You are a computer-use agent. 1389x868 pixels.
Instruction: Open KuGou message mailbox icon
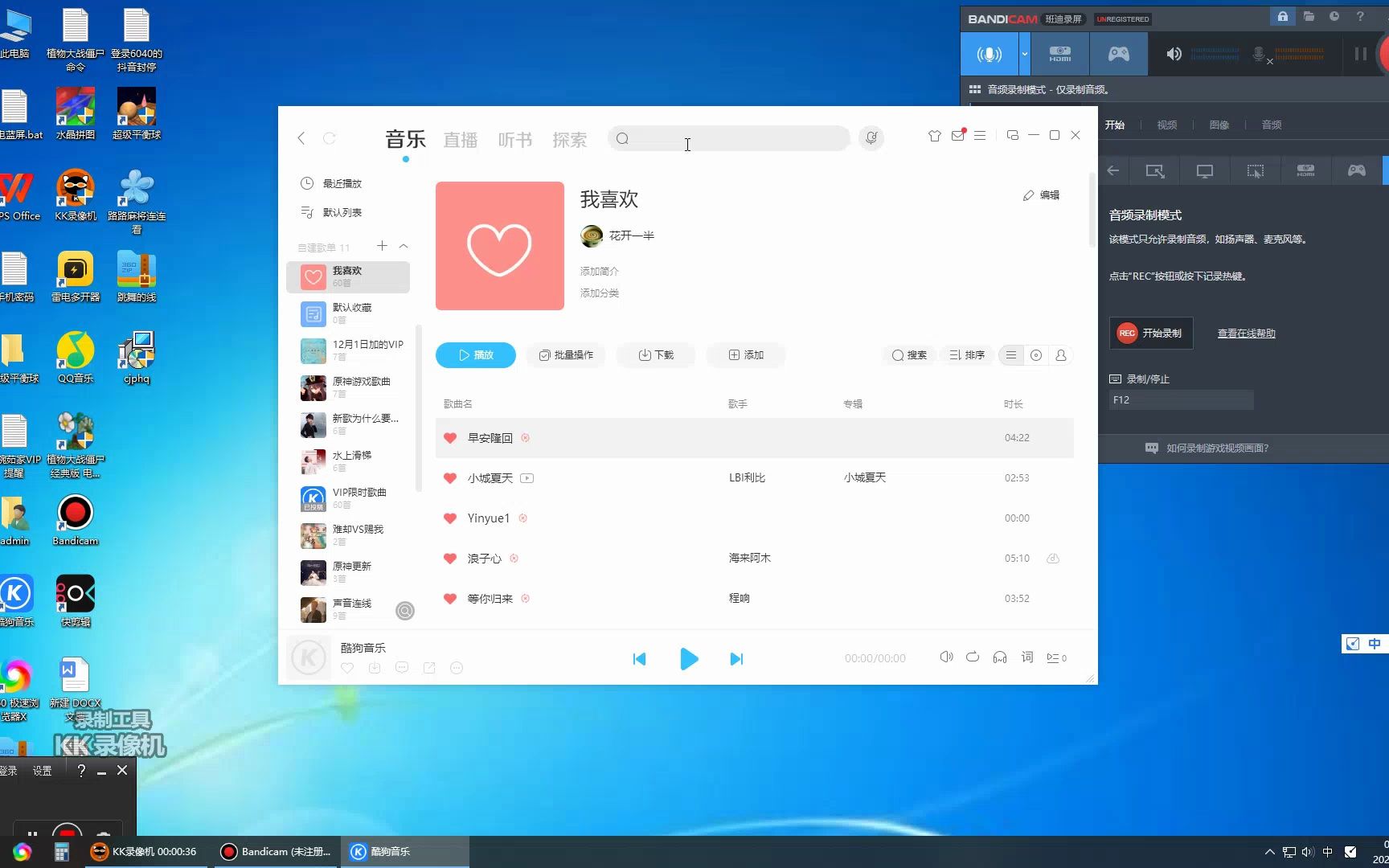(x=957, y=136)
